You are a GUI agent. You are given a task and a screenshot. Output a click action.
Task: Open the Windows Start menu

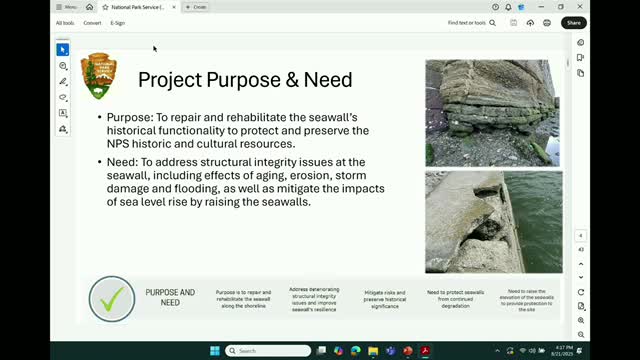(x=215, y=351)
